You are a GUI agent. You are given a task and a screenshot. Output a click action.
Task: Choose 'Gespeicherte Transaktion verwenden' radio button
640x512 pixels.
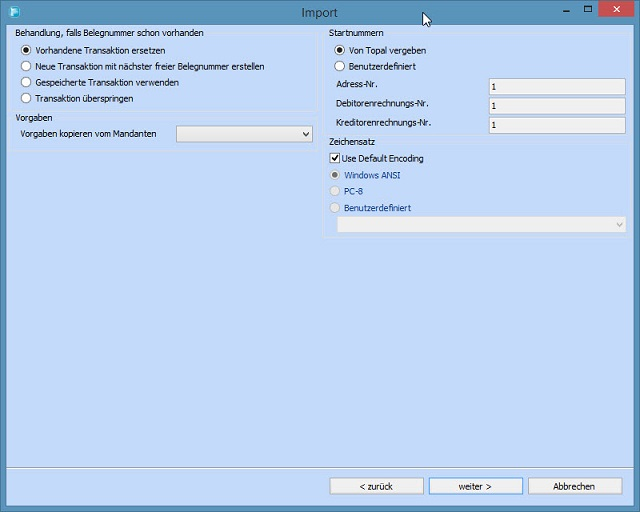coord(27,82)
